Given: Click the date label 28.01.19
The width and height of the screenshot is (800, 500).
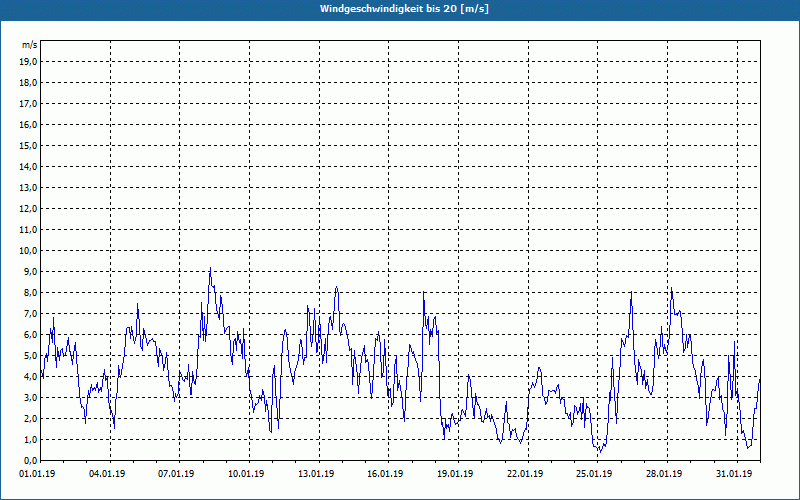Looking at the screenshot, I should tap(664, 474).
